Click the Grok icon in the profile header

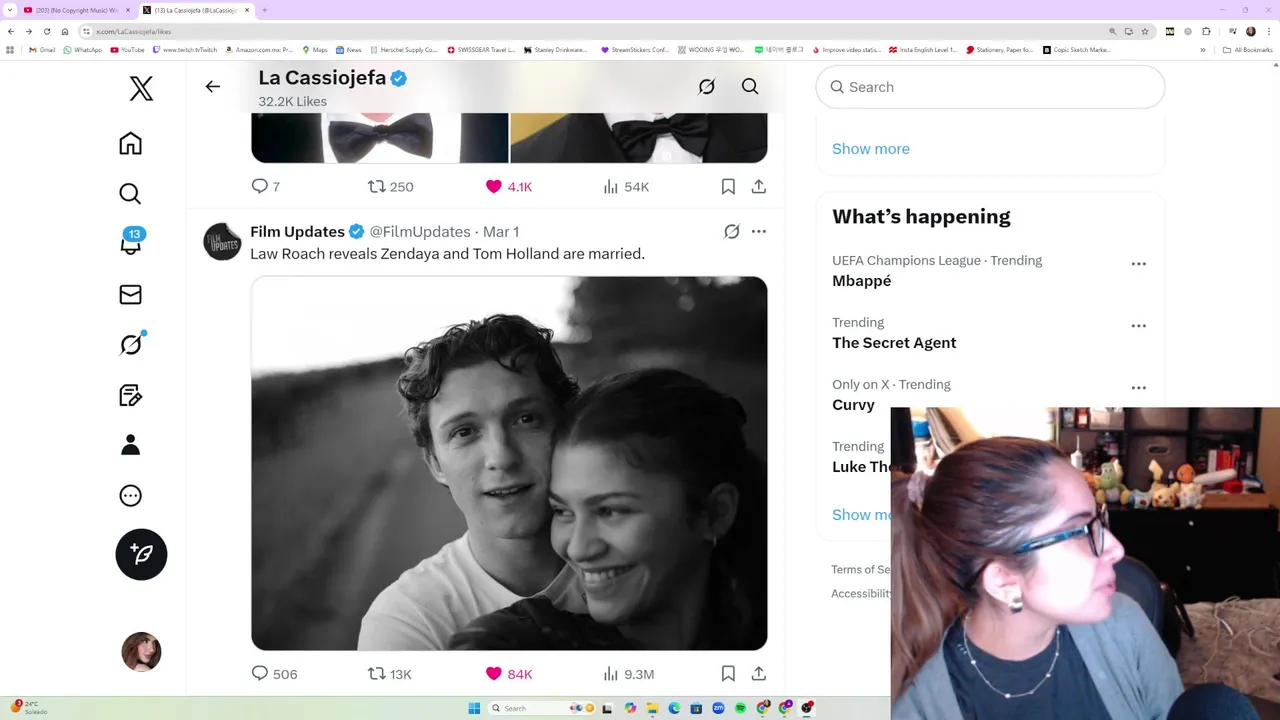(707, 87)
